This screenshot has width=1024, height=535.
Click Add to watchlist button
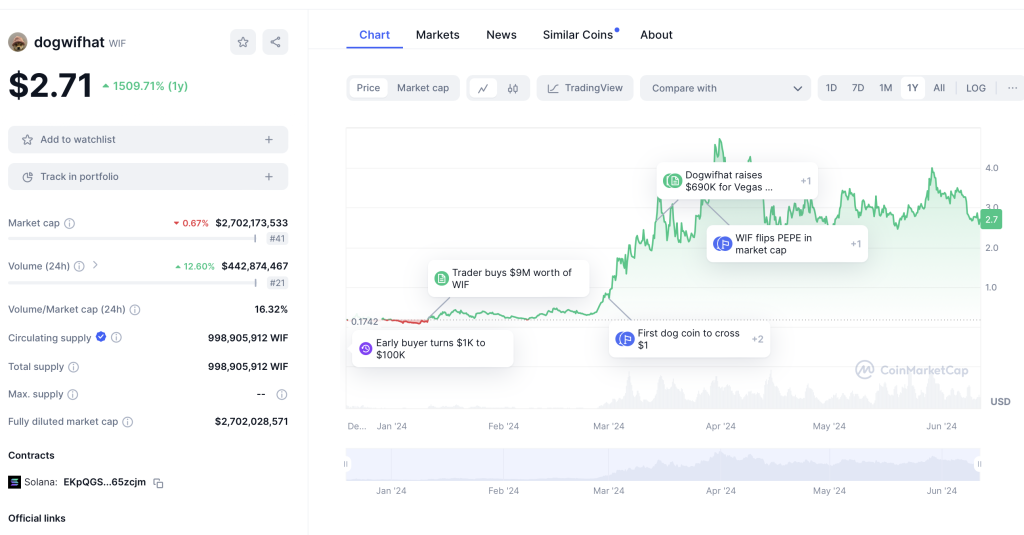[x=148, y=140]
